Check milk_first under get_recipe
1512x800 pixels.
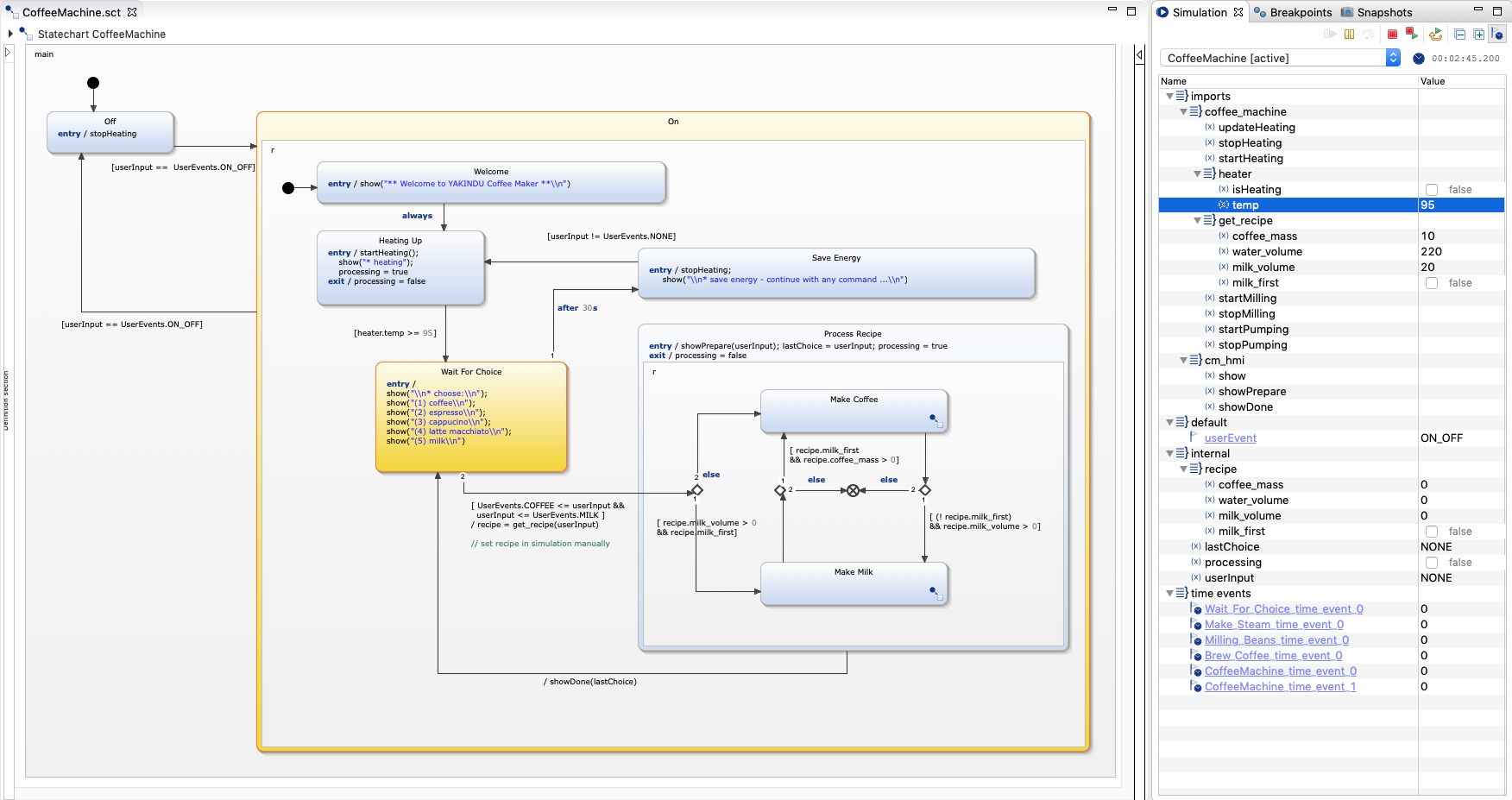coord(1432,283)
